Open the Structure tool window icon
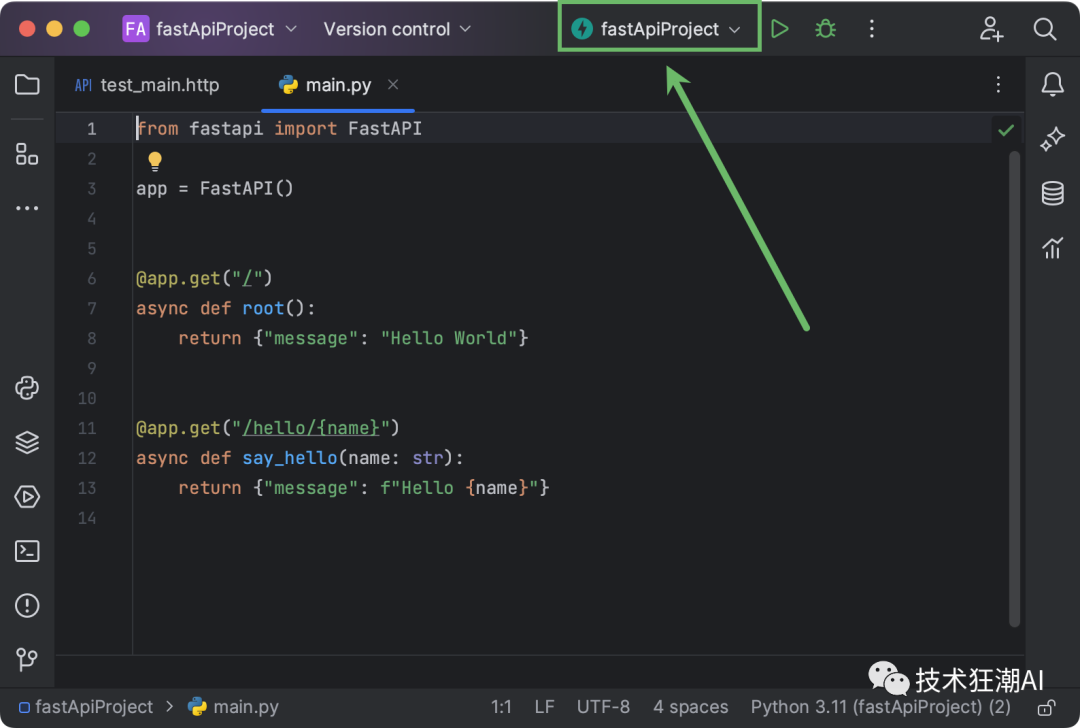Image resolution: width=1080 pixels, height=728 pixels. coord(27,154)
